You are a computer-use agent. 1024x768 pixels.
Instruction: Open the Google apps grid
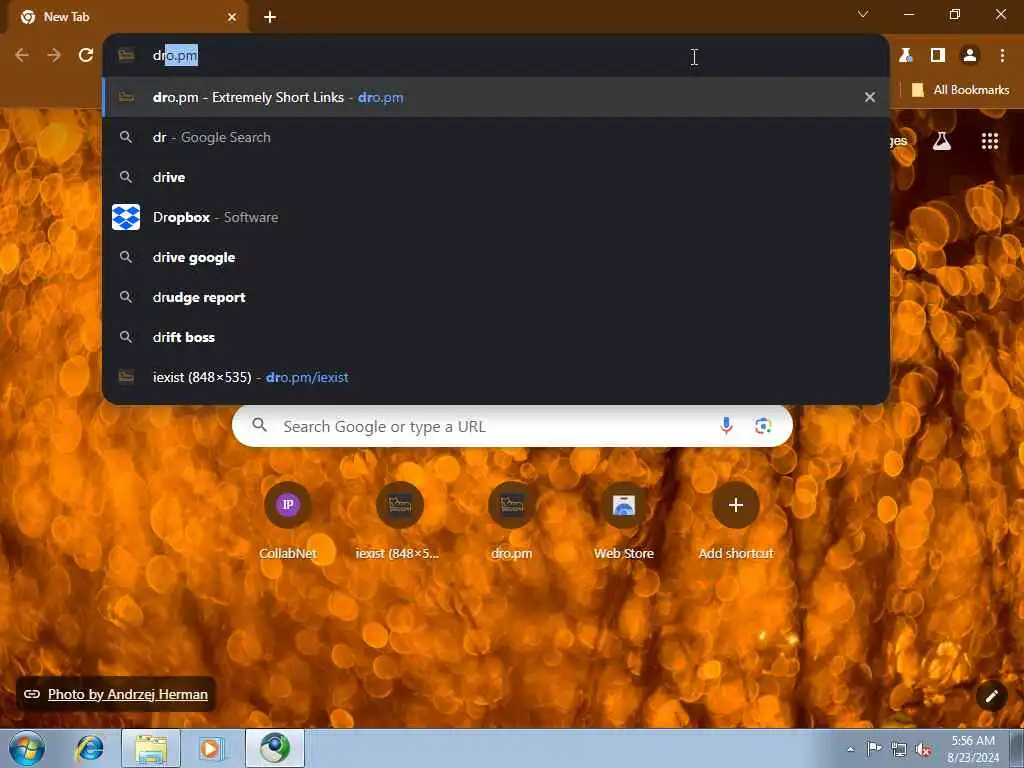990,141
